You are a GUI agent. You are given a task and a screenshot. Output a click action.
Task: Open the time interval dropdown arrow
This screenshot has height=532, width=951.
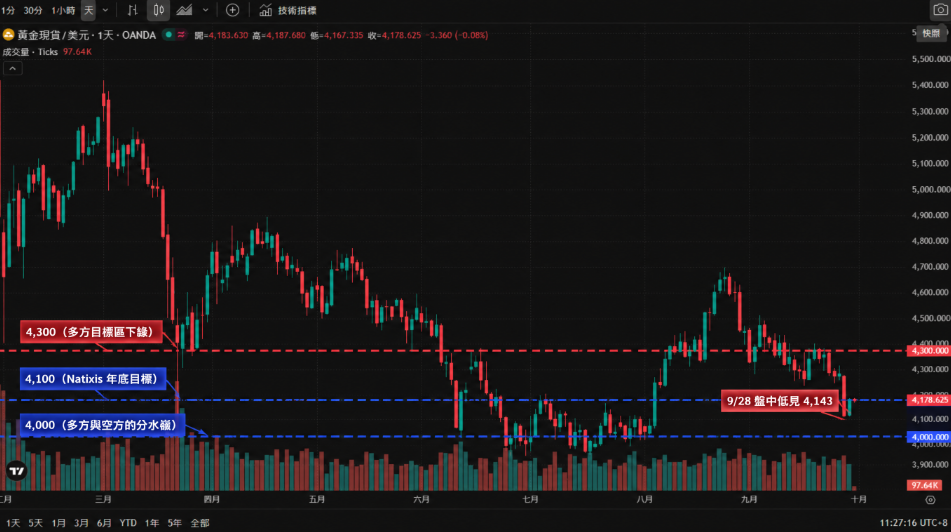pyautogui.click(x=106, y=10)
